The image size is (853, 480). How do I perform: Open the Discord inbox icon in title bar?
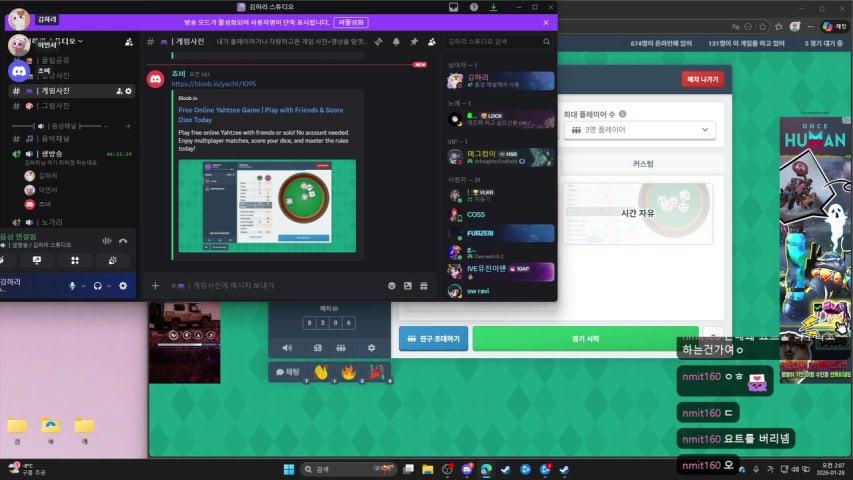(x=453, y=7)
